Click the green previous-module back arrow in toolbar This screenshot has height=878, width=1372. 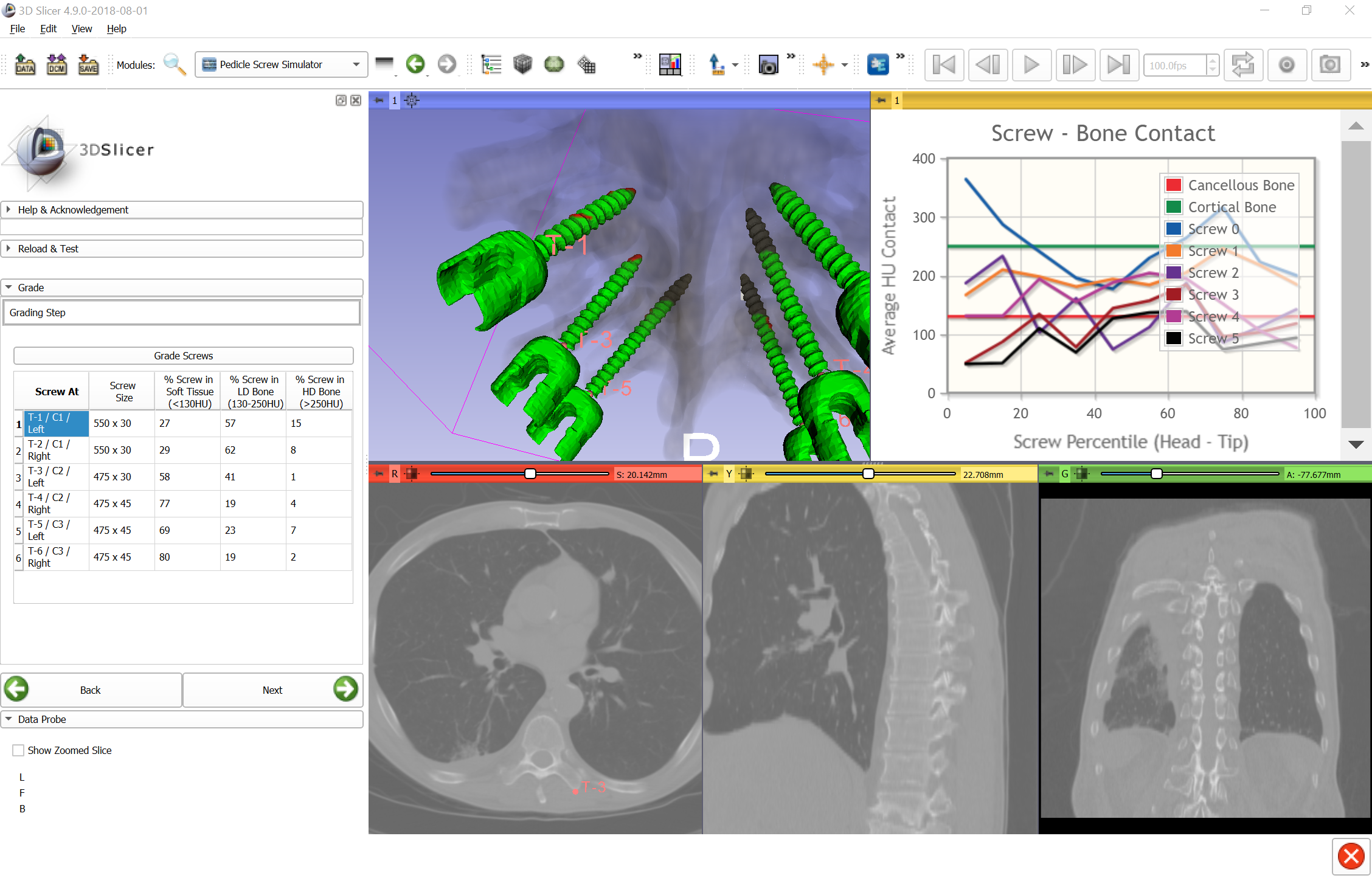415,64
